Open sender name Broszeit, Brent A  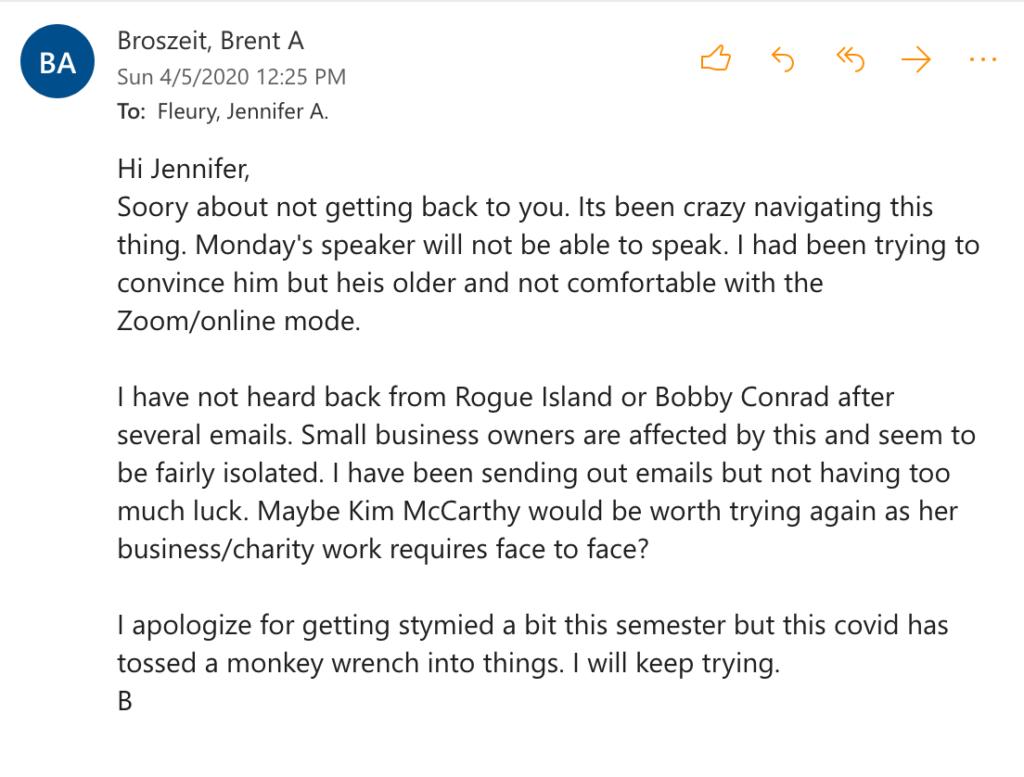[x=210, y=41]
